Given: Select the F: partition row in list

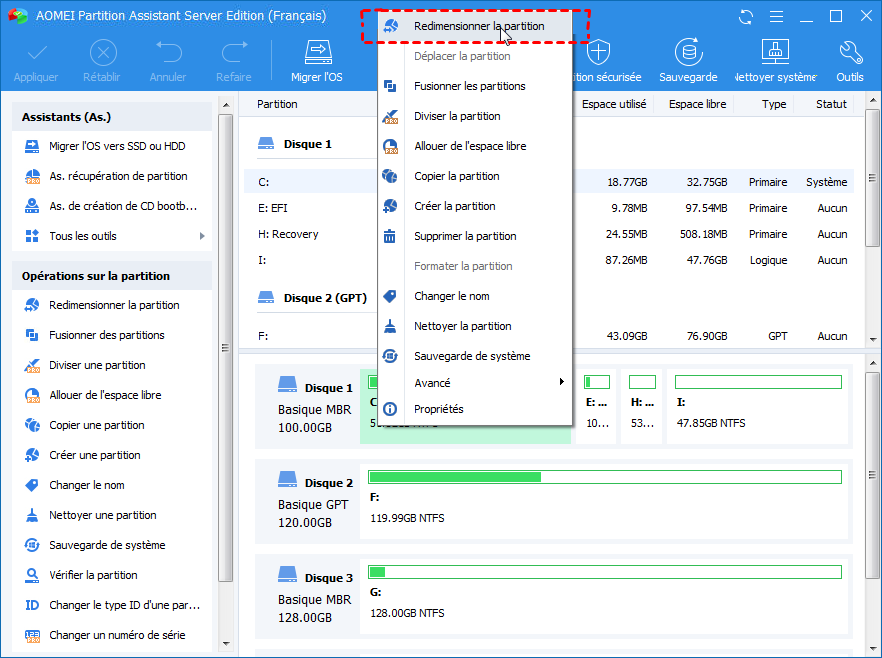Looking at the screenshot, I should coord(548,336).
